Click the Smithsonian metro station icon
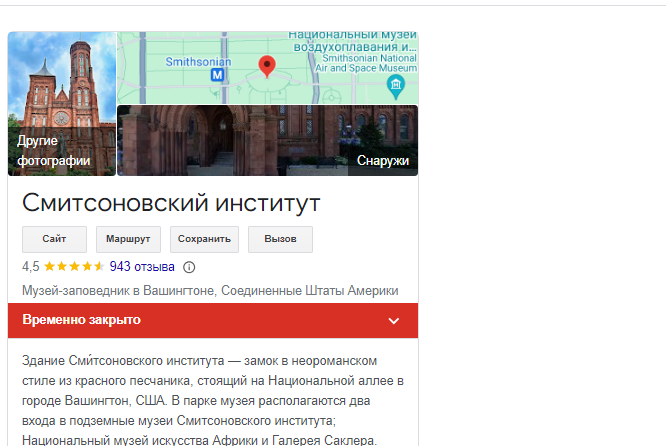 click(x=217, y=76)
